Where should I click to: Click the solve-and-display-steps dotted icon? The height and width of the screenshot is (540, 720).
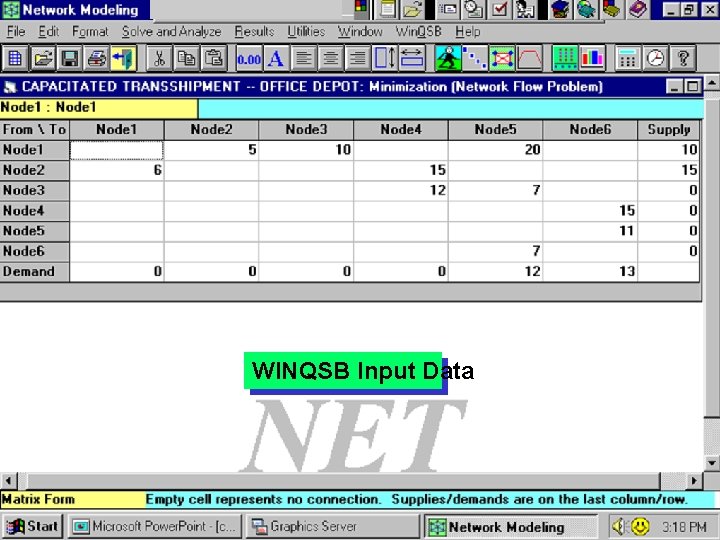[475, 58]
